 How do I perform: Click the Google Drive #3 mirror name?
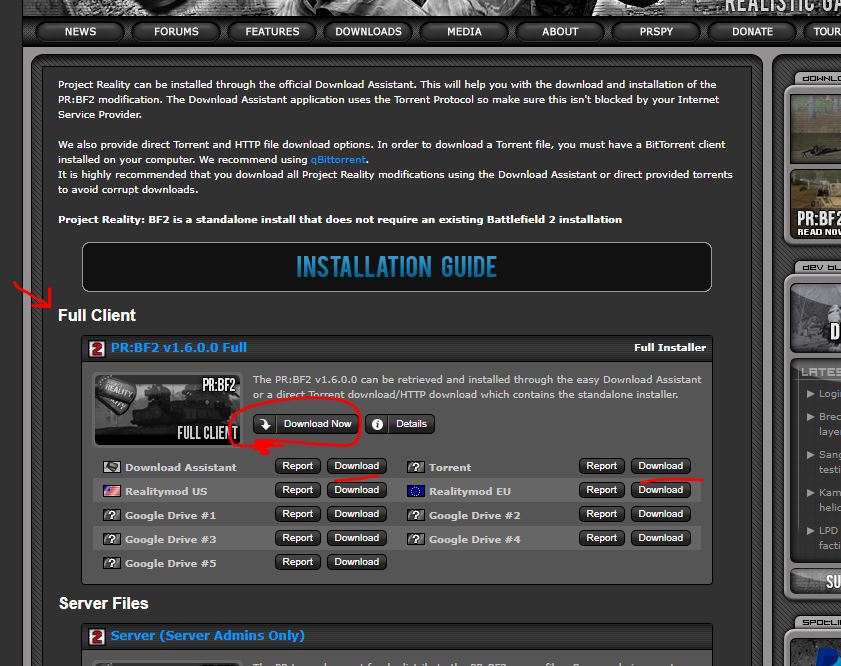[171, 539]
